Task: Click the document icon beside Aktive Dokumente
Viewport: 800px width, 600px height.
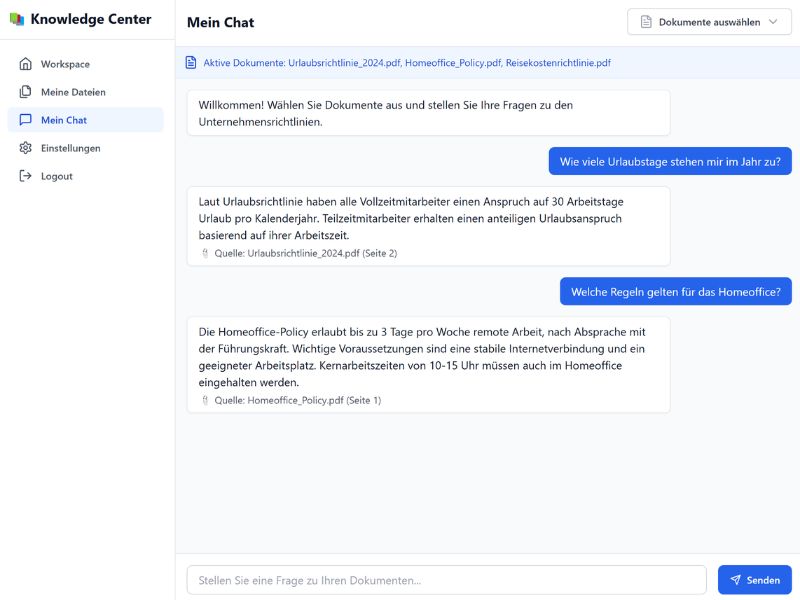Action: click(x=189, y=62)
